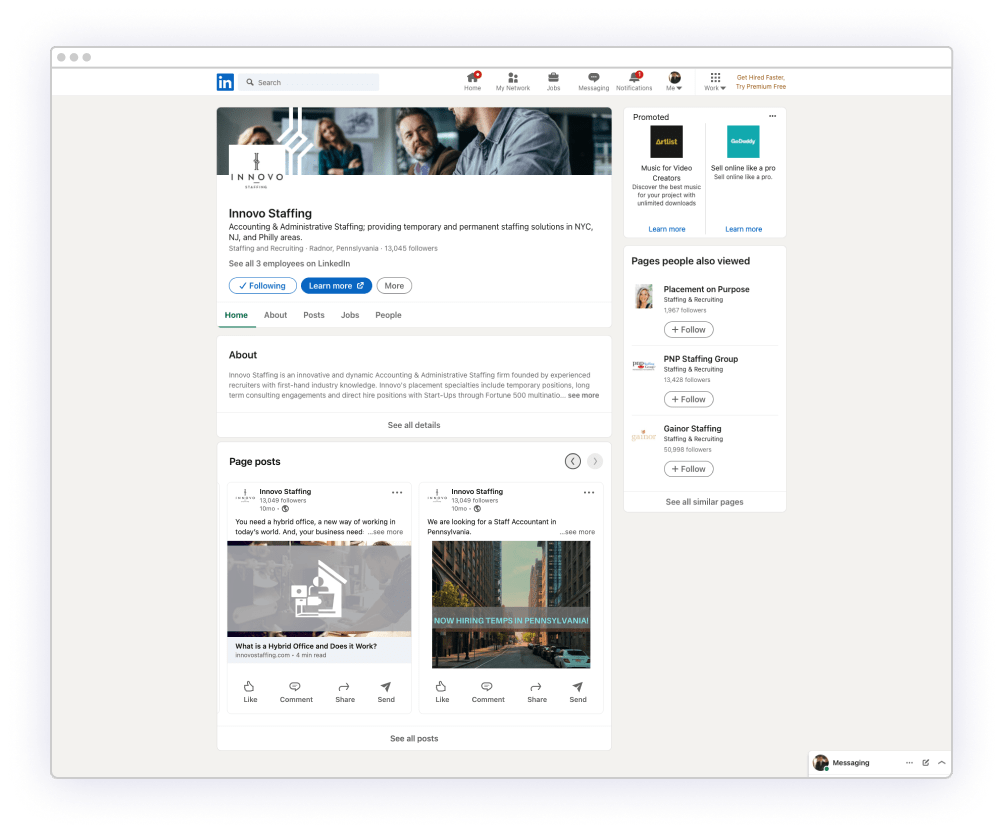Viewport: 1004px width, 833px height.
Task: Open the More button menu
Action: click(394, 286)
